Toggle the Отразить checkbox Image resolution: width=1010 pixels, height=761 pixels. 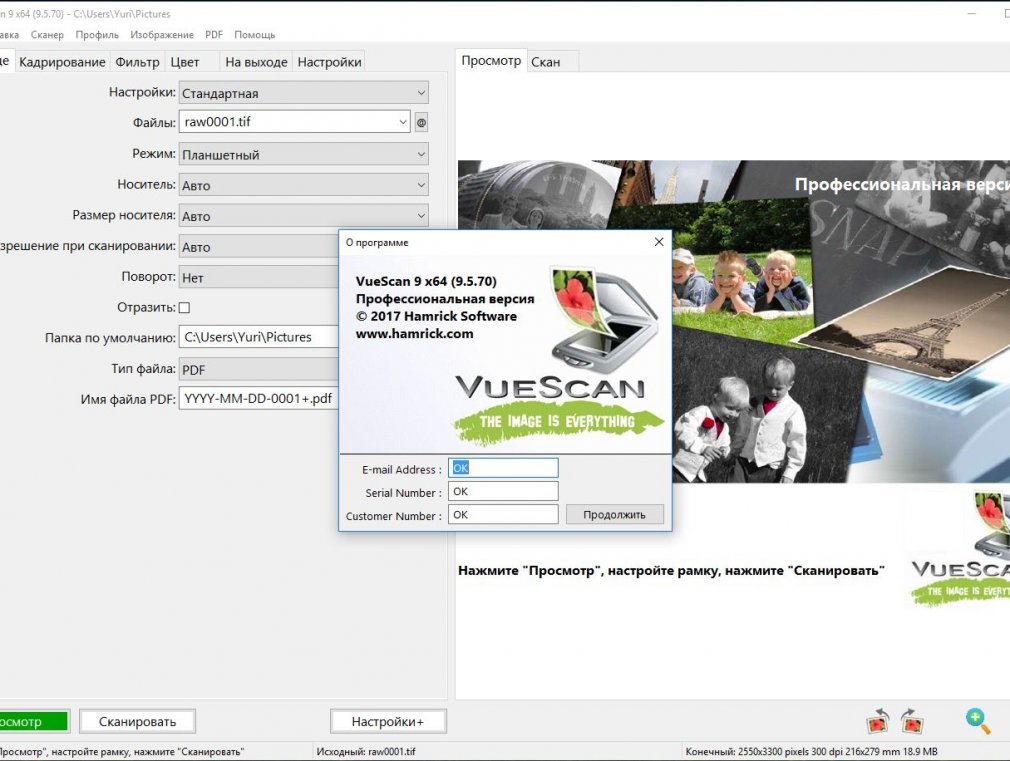[184, 307]
